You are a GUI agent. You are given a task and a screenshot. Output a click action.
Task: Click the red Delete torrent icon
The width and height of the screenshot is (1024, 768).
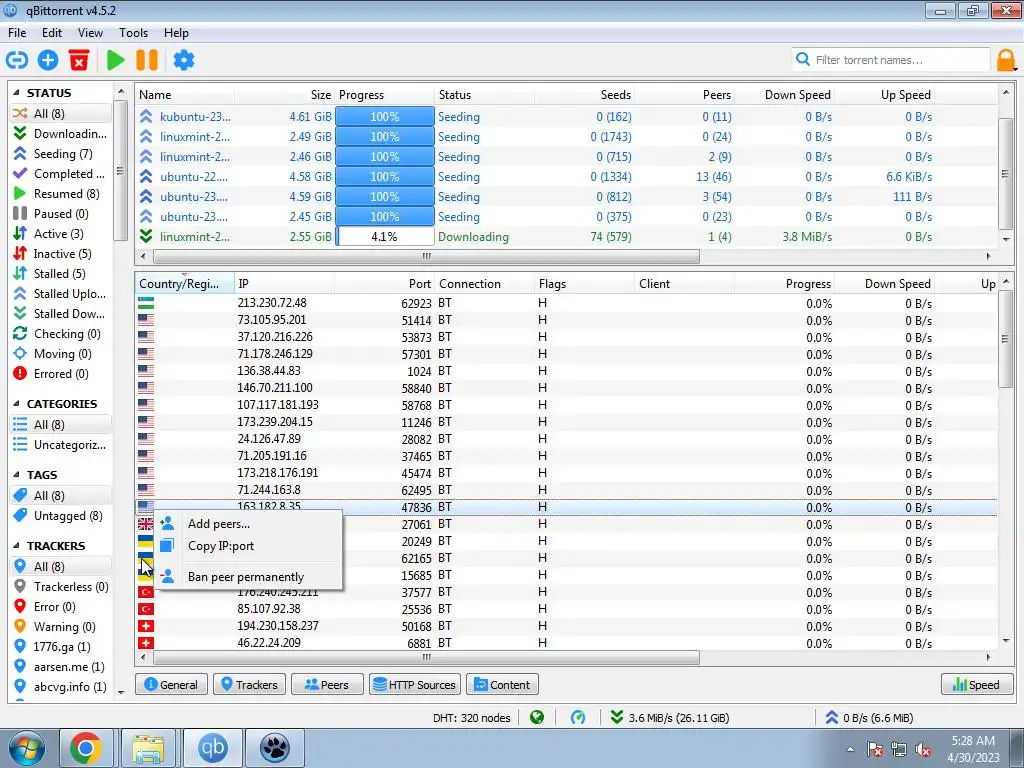click(78, 60)
